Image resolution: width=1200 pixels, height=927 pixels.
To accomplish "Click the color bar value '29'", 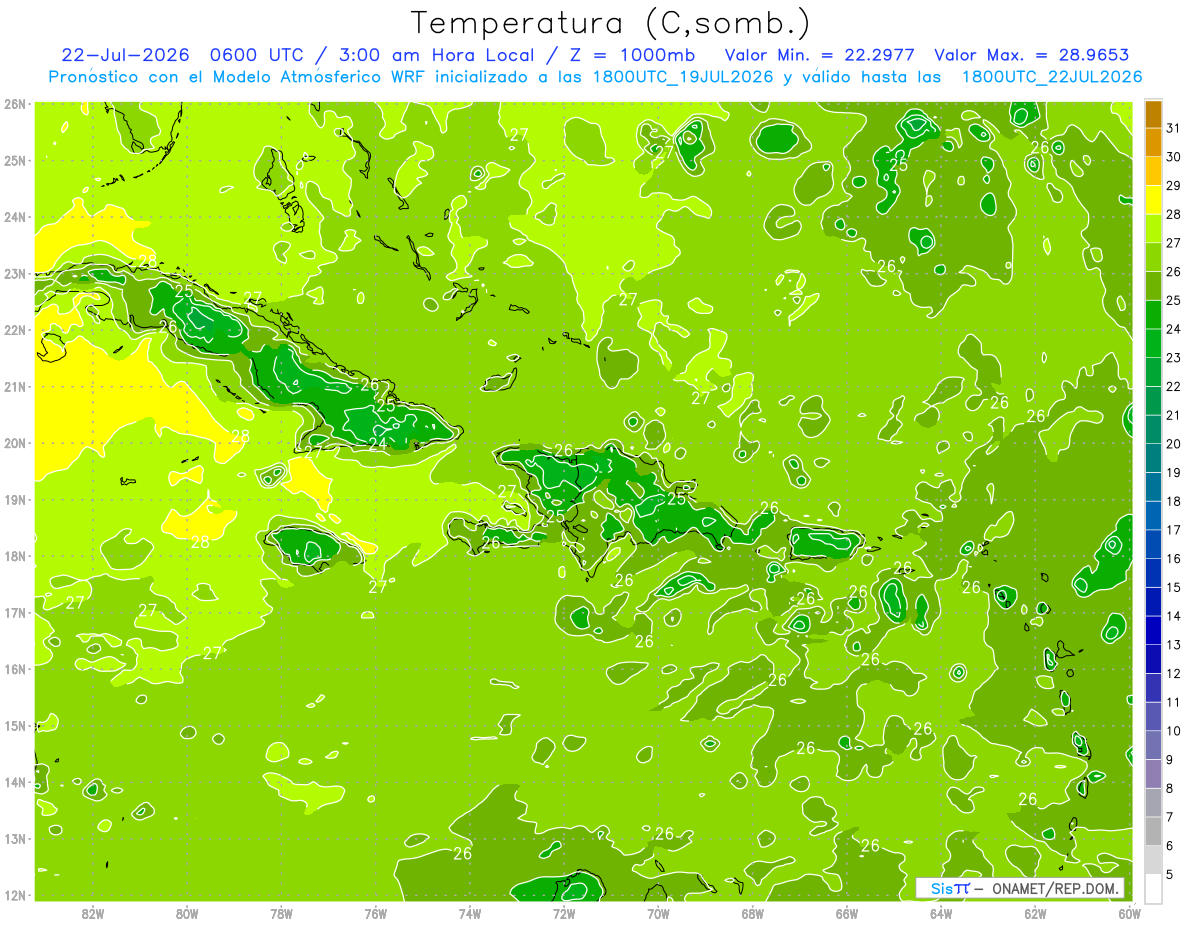I will pos(1173,185).
